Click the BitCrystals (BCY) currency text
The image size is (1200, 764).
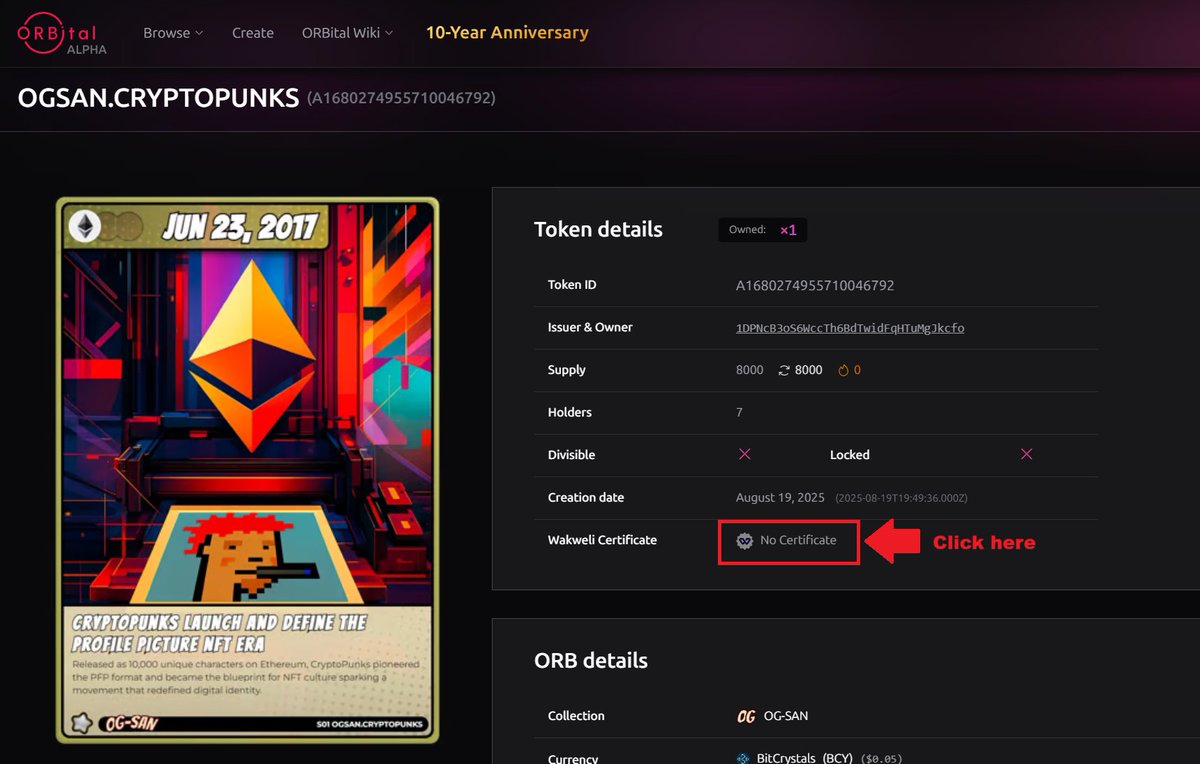(x=805, y=758)
